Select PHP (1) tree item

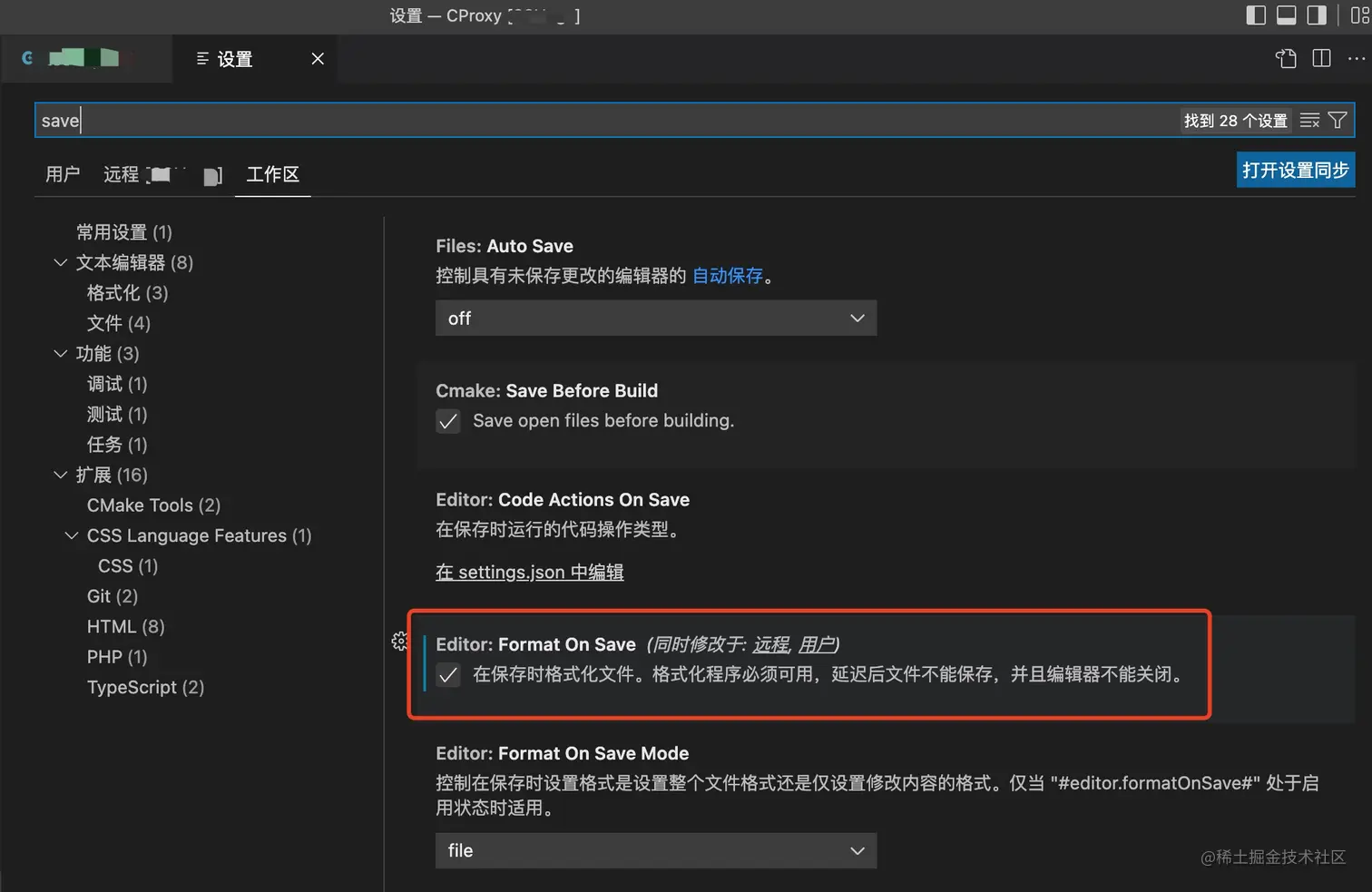tap(117, 657)
